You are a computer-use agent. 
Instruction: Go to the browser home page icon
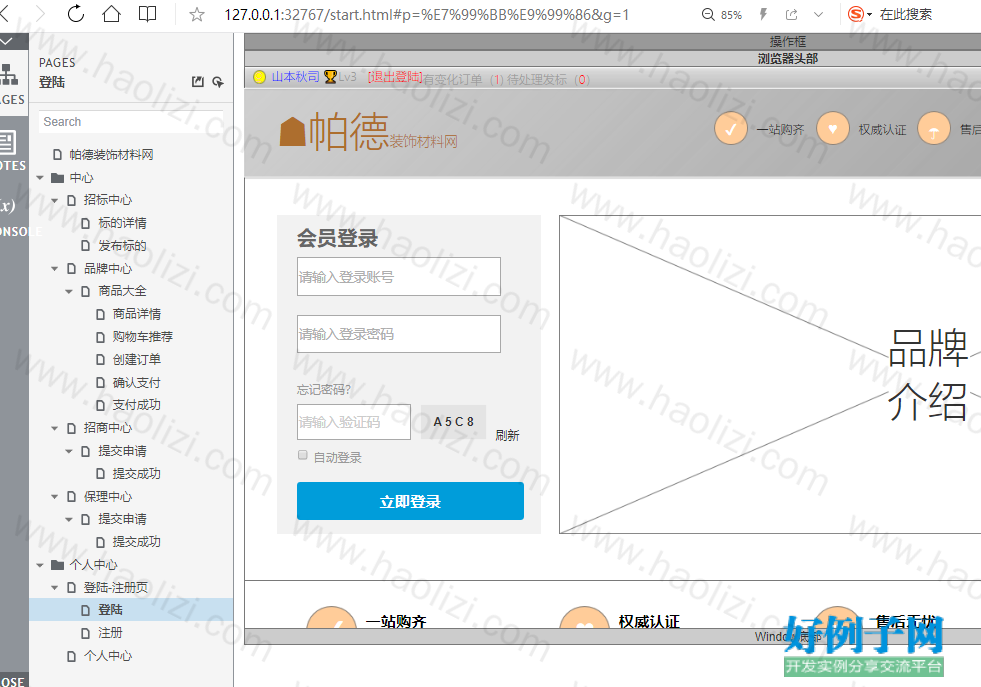click(x=111, y=14)
